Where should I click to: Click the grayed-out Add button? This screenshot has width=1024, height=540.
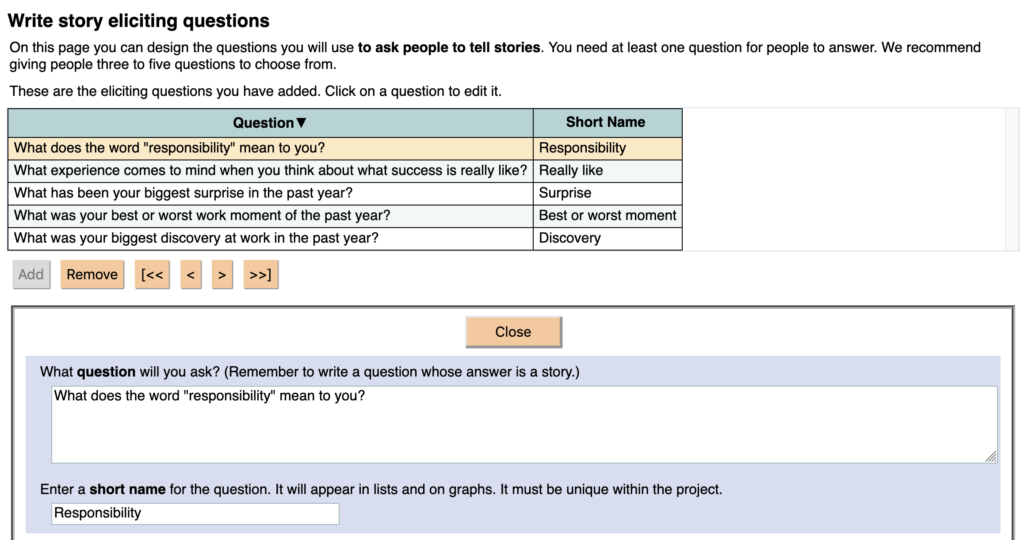click(x=31, y=275)
